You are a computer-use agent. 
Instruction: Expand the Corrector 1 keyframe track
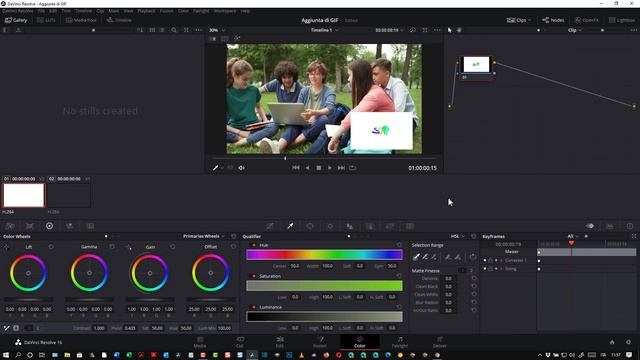tap(502, 260)
